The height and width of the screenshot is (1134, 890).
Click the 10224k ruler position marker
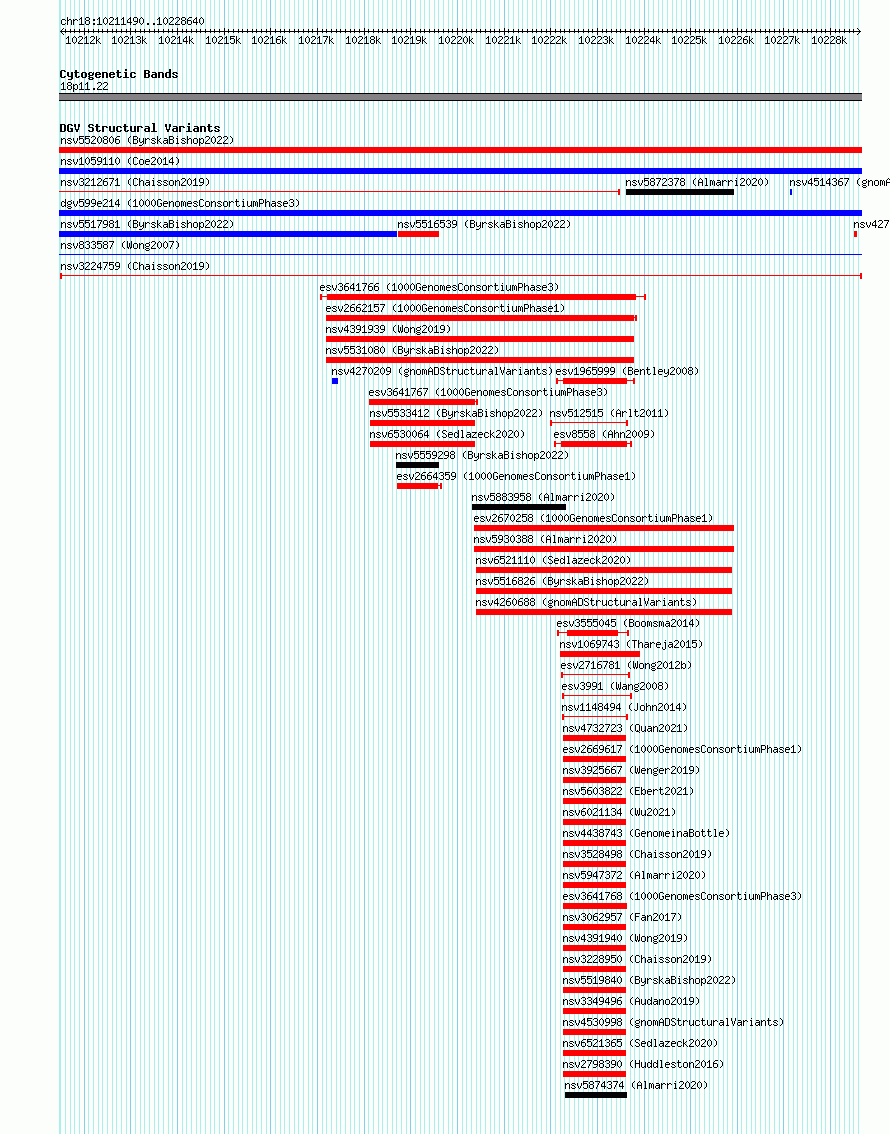[643, 40]
